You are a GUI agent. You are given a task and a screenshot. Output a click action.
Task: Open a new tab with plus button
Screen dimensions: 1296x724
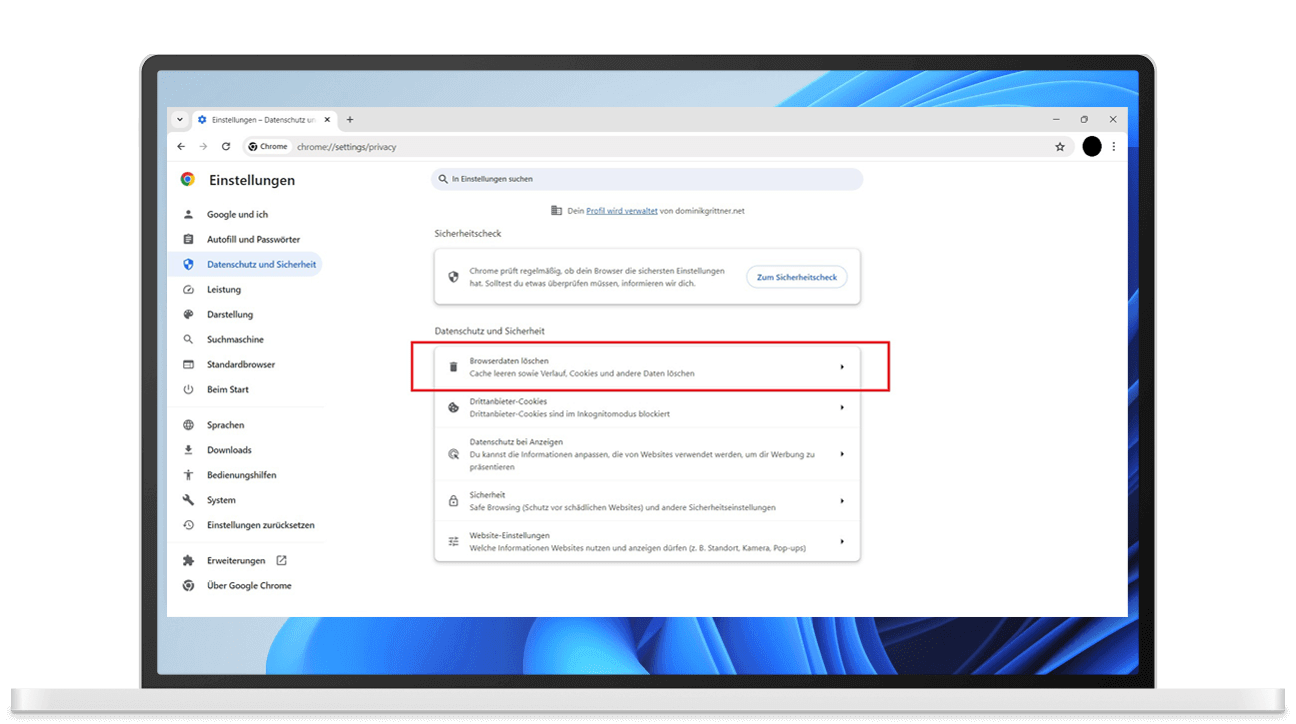(350, 120)
